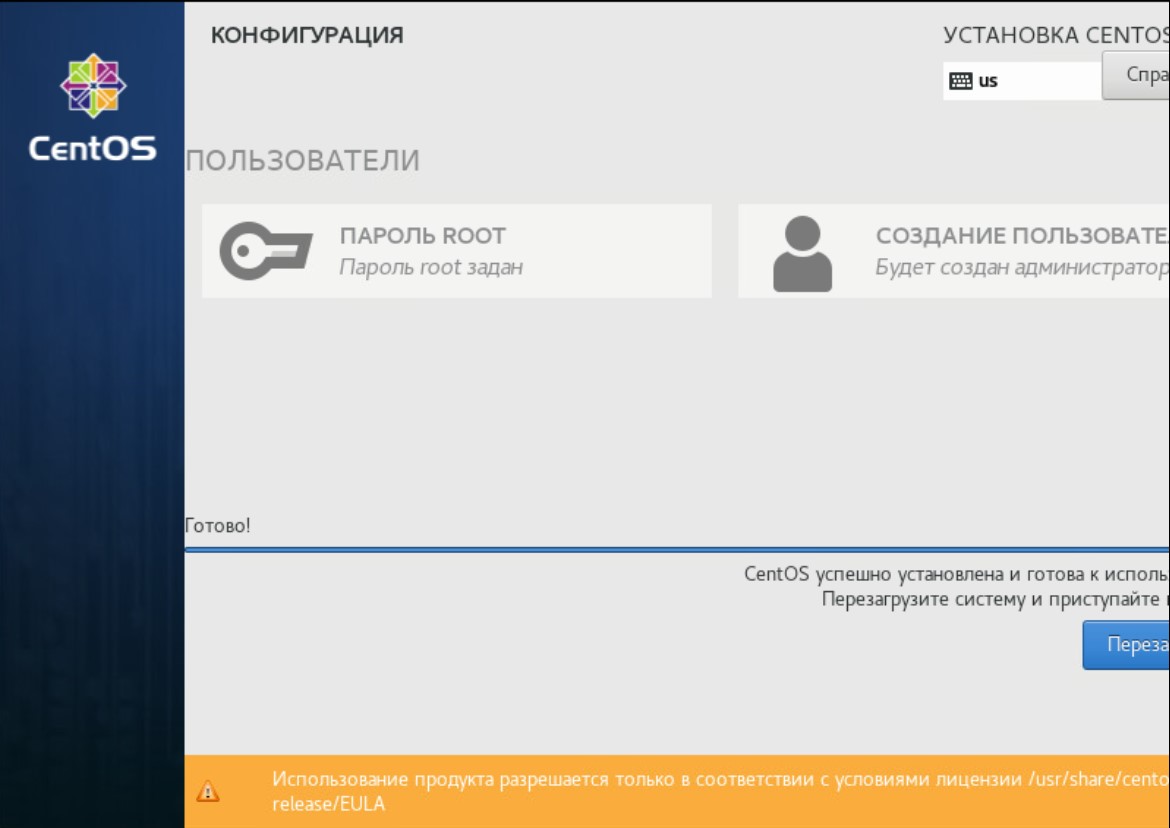Click the 'Готово!' status text
Image resolution: width=1170 pixels, height=828 pixels.
[x=217, y=526]
